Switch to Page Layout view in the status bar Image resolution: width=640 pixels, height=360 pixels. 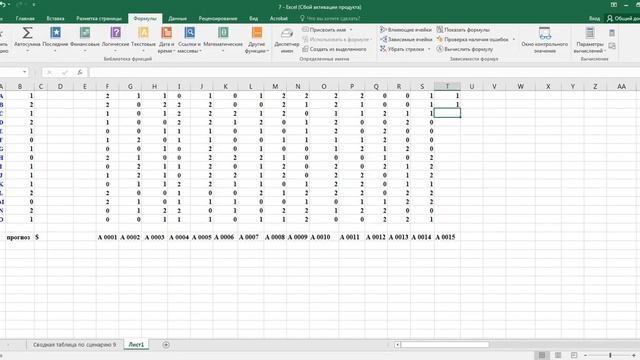(x=558, y=356)
